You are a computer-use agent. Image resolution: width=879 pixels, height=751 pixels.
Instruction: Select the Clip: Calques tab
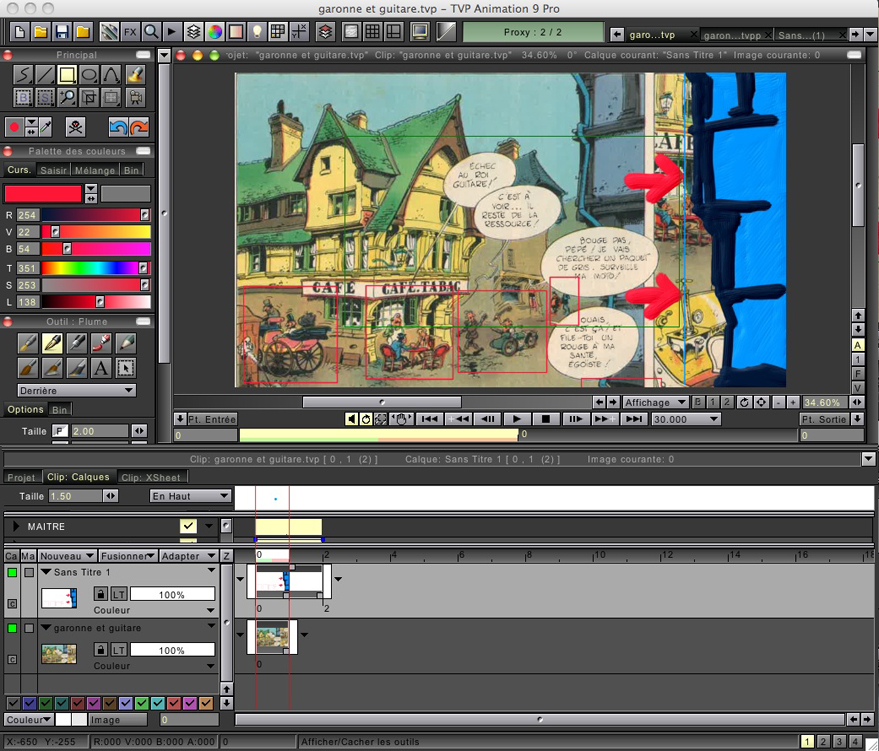click(x=78, y=477)
